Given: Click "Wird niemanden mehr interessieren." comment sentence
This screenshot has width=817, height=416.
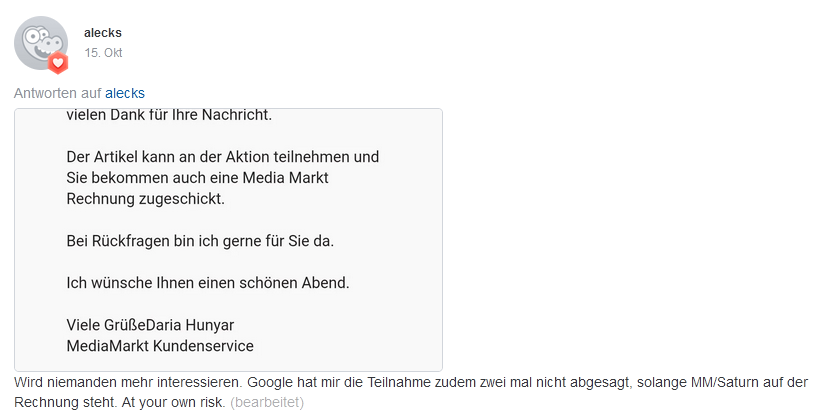Looking at the screenshot, I should (128, 382).
